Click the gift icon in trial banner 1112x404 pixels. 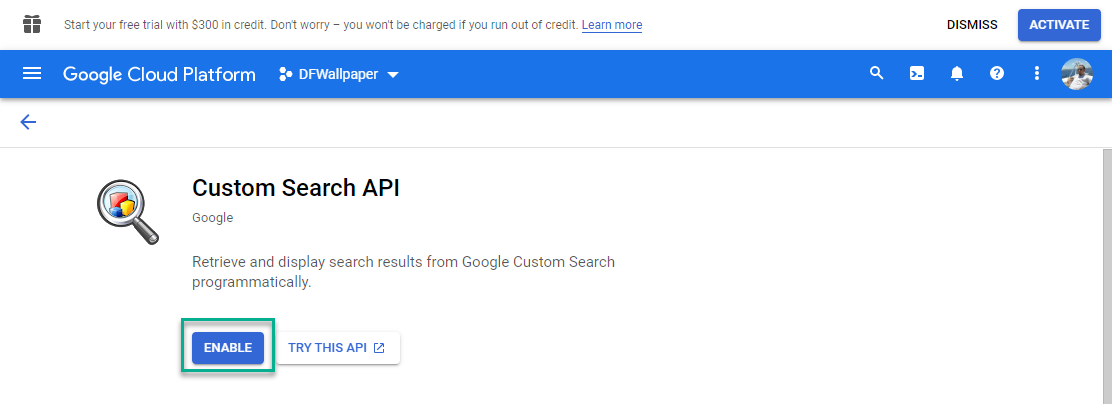click(x=32, y=25)
